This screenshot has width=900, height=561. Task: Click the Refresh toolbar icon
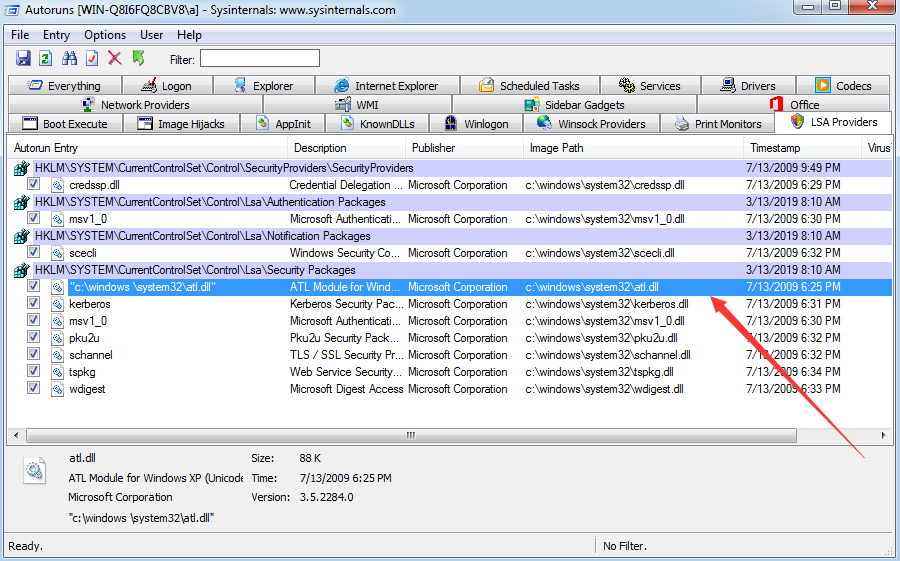coord(46,59)
